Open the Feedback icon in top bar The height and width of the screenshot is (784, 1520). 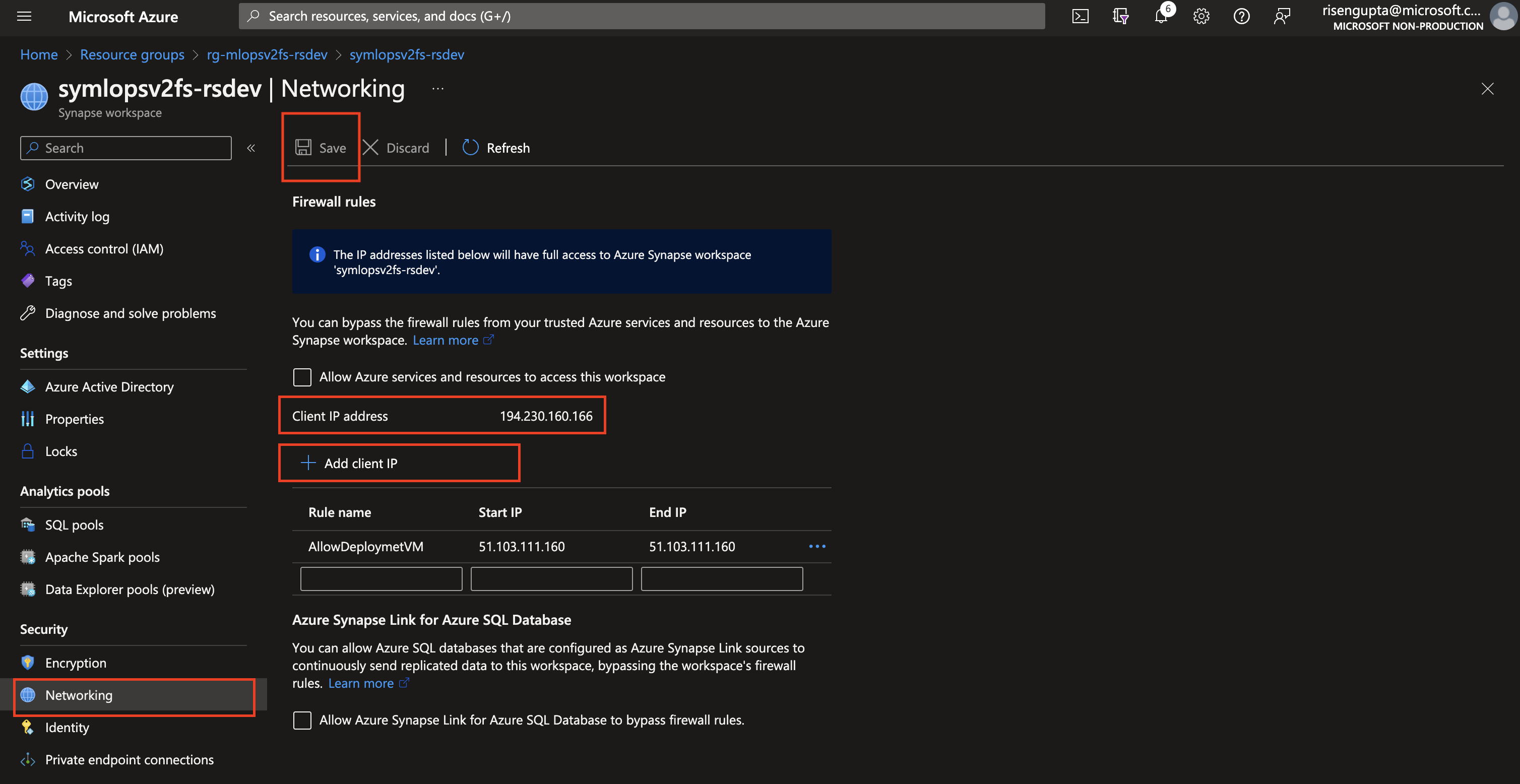point(1282,16)
